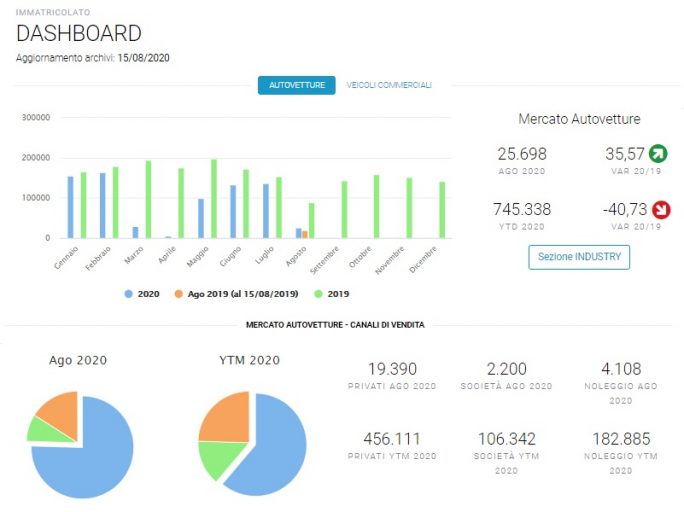Click the green upward arrow variation icon

pos(658,154)
